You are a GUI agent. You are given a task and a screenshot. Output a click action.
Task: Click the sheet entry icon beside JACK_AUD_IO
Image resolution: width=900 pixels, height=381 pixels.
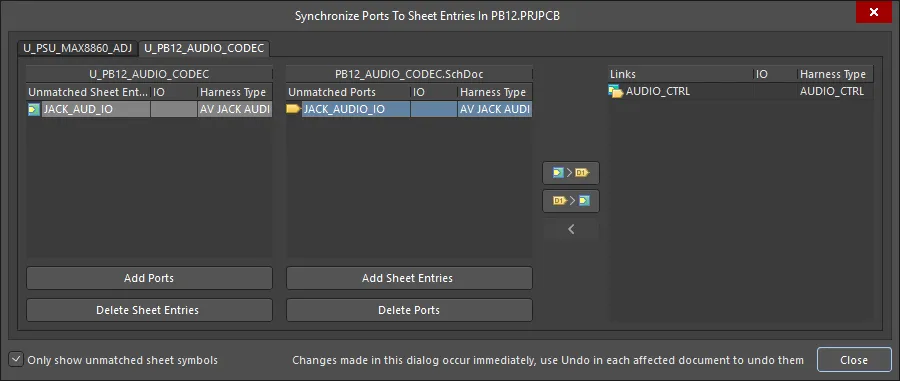pos(34,110)
